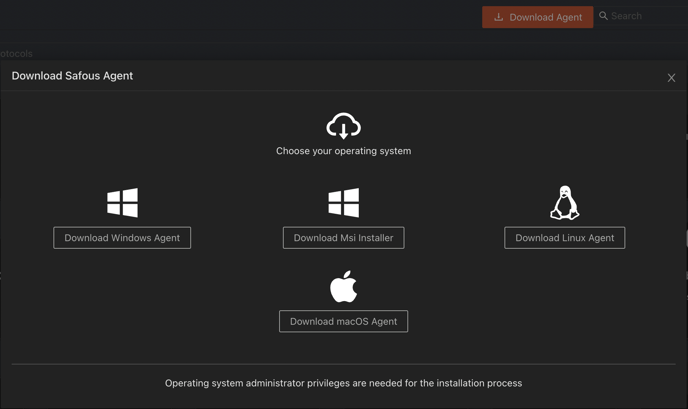Click the Windows logo above Download Windows Agent
Screen dimensions: 688x409
coord(122,203)
